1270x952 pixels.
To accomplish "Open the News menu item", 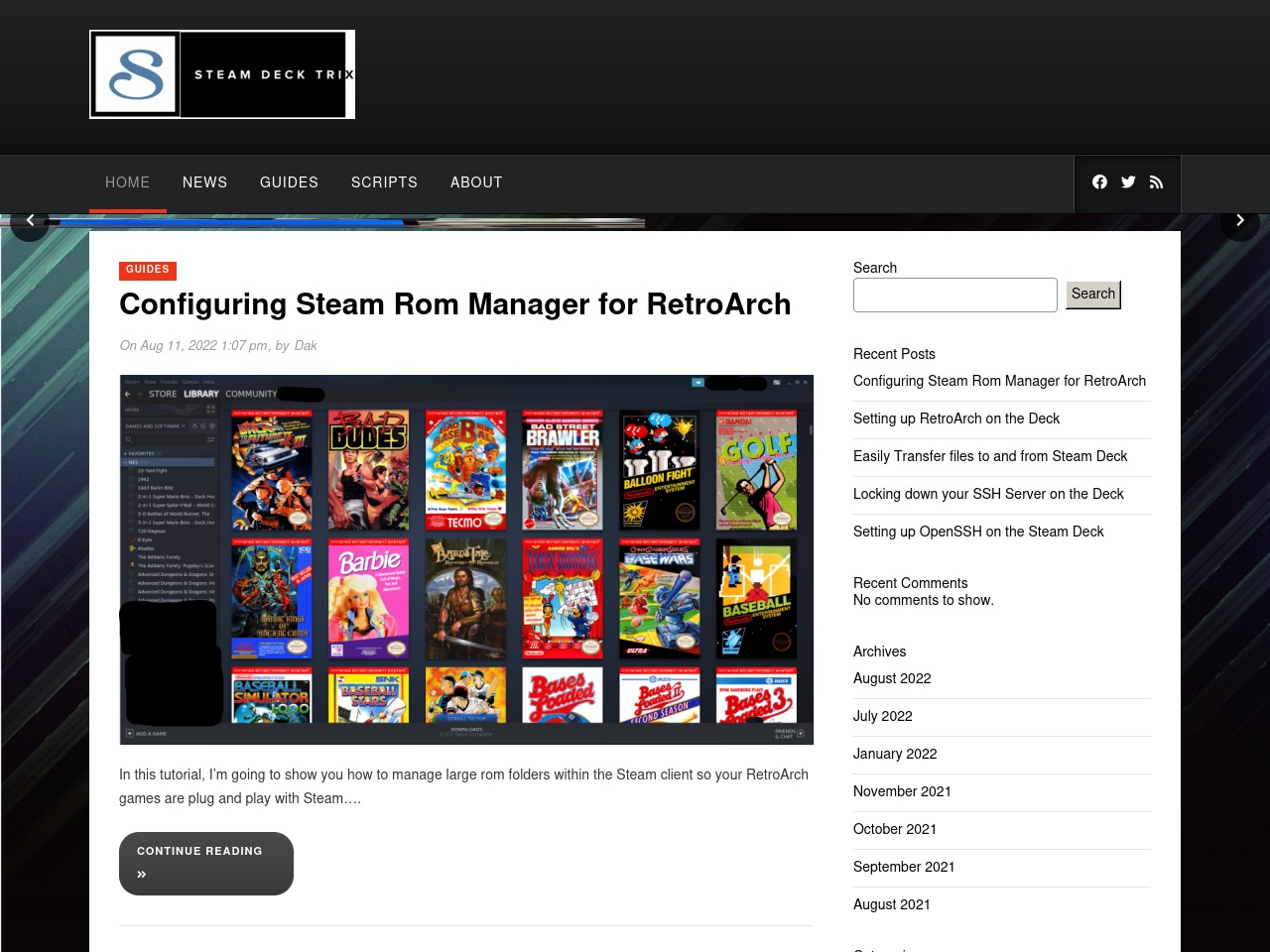I will (x=205, y=182).
